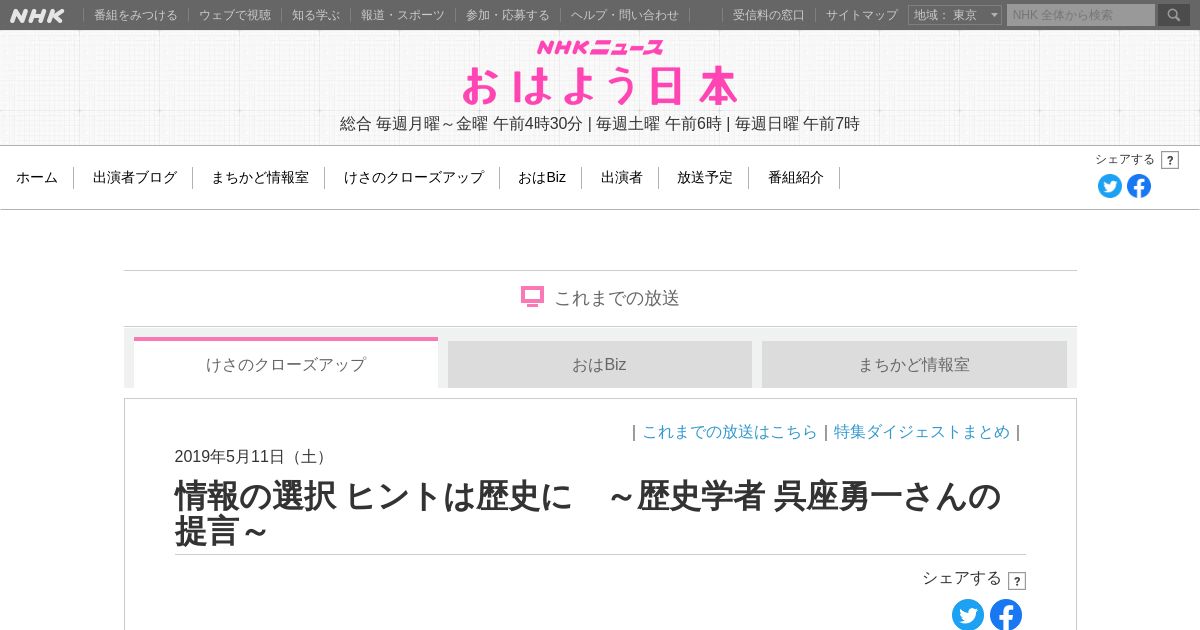Open ヘルプ・問い合わせ menu
Image resolution: width=1200 pixels, height=630 pixels.
tap(625, 15)
